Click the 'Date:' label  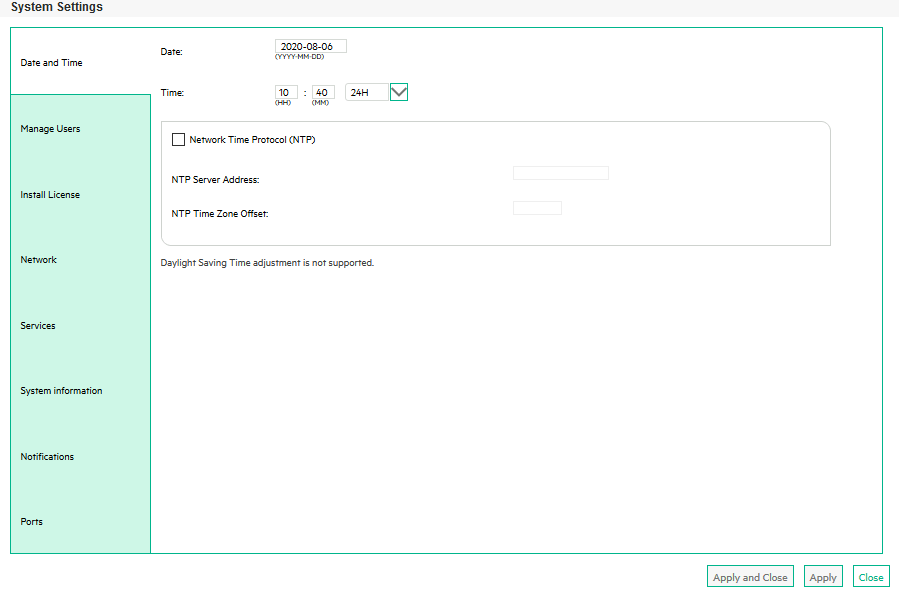171,52
